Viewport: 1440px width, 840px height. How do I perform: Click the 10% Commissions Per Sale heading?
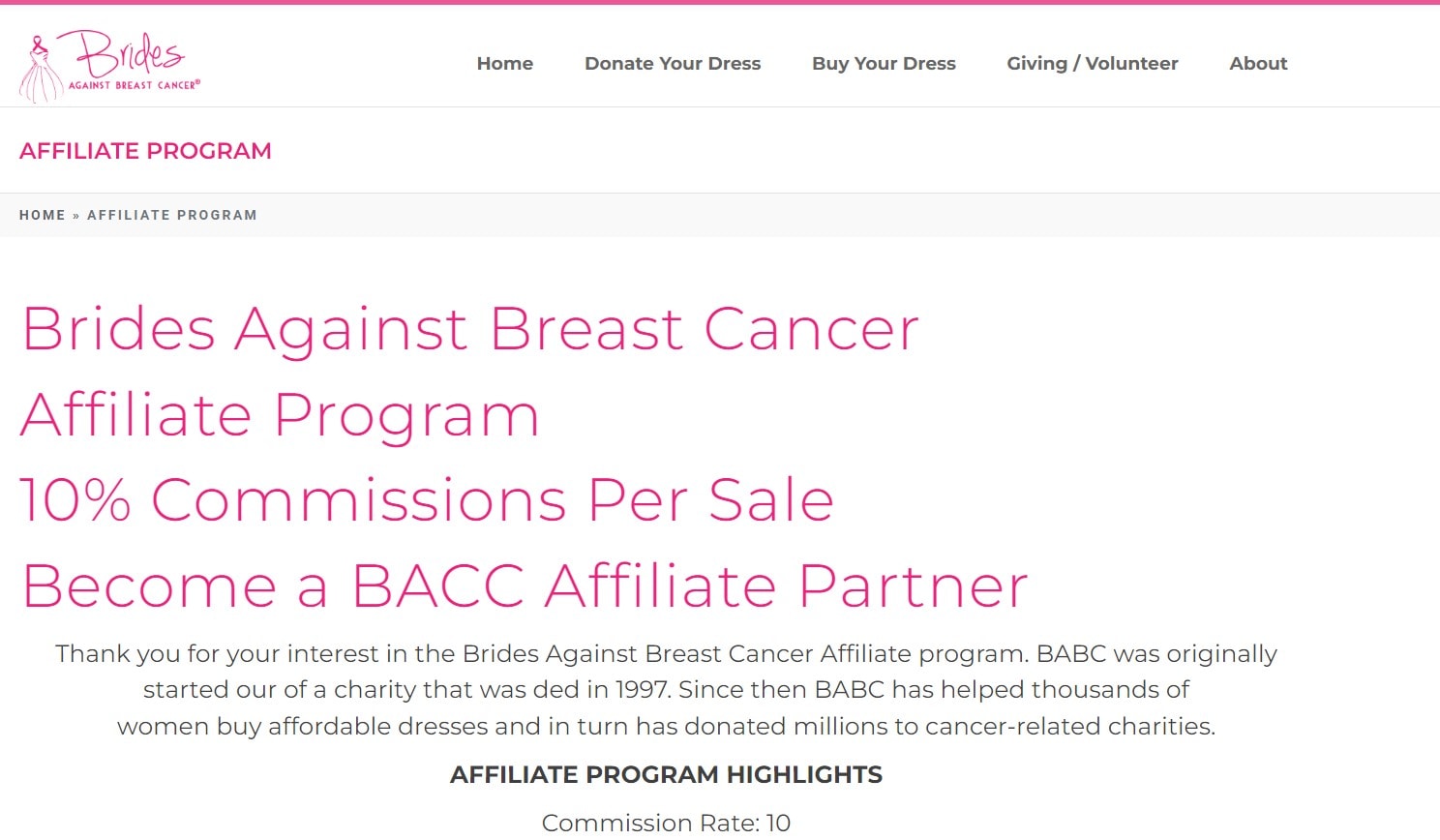tap(427, 500)
